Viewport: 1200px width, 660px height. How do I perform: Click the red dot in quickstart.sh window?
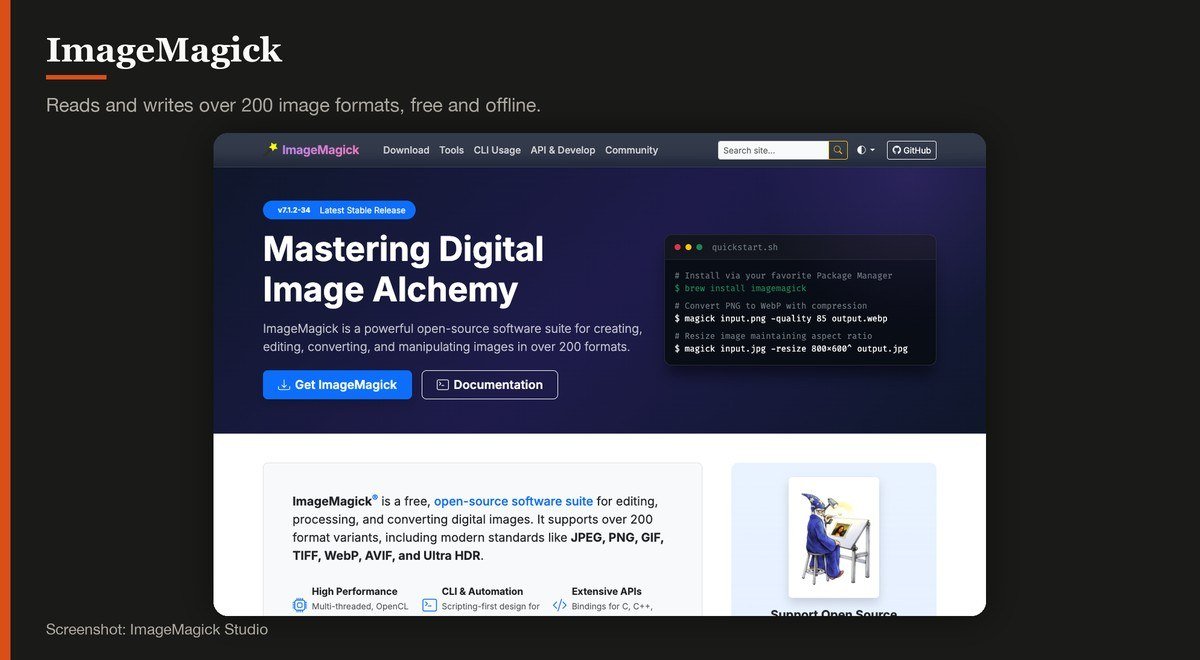[x=678, y=247]
